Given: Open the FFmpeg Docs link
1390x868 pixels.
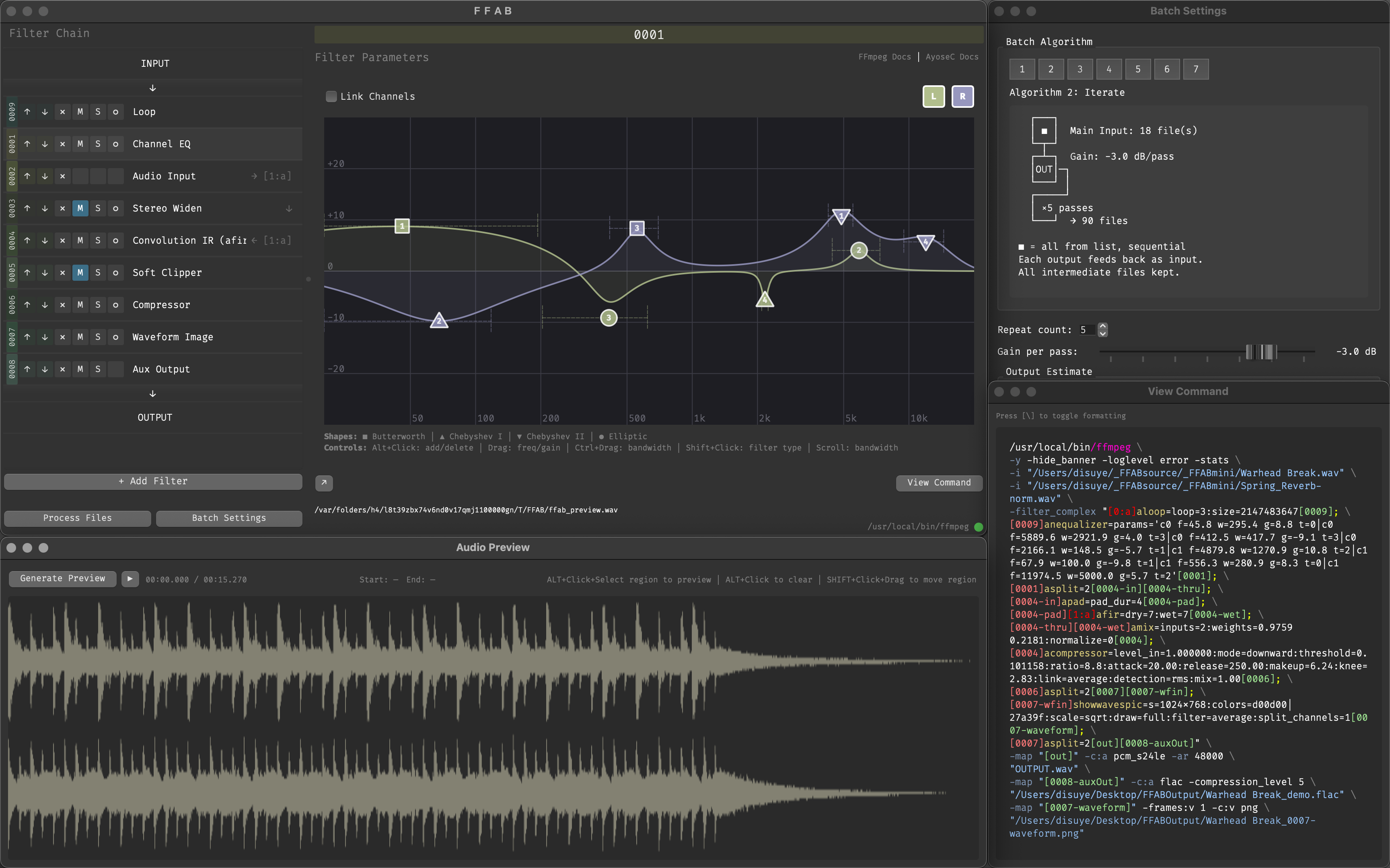Looking at the screenshot, I should pyautogui.click(x=884, y=57).
